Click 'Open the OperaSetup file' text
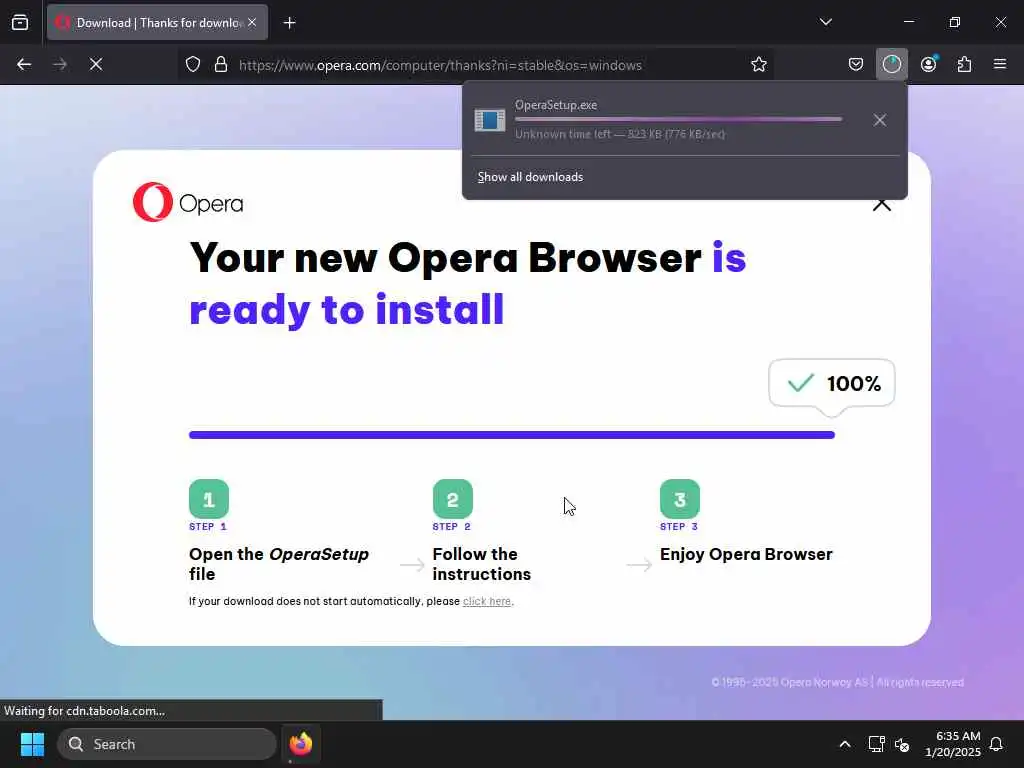Viewport: 1024px width, 768px height. tap(279, 564)
